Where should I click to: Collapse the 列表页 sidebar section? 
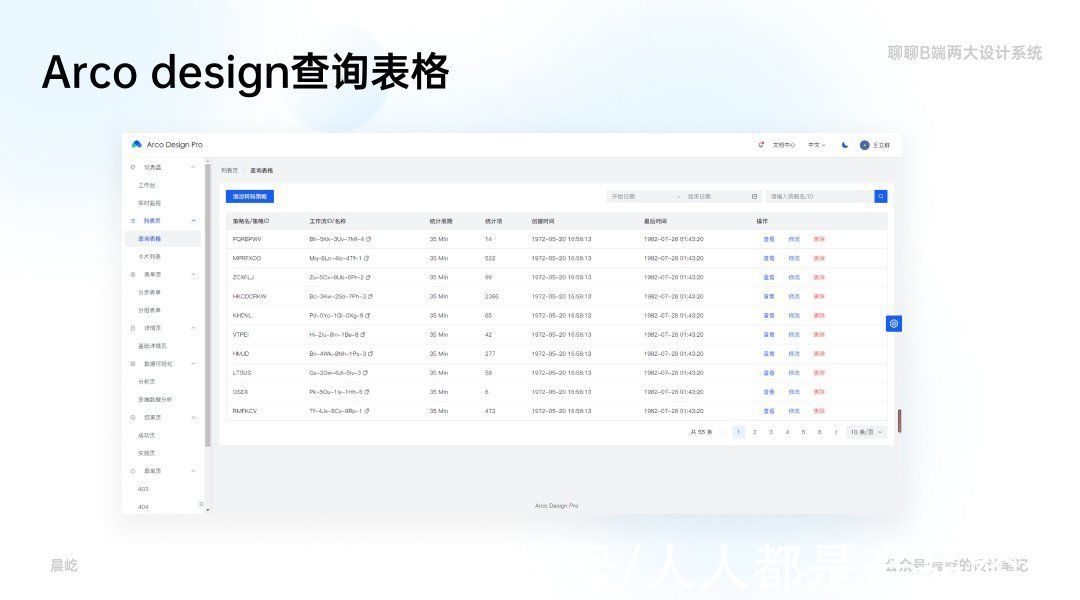tap(194, 220)
